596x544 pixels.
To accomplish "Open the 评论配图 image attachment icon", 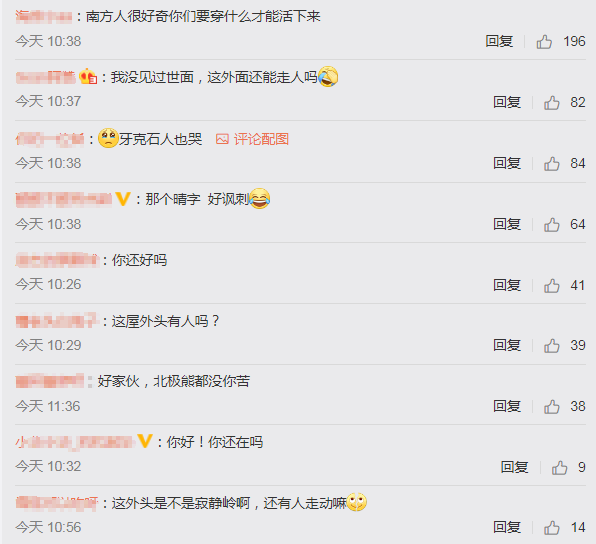I will click(x=222, y=139).
